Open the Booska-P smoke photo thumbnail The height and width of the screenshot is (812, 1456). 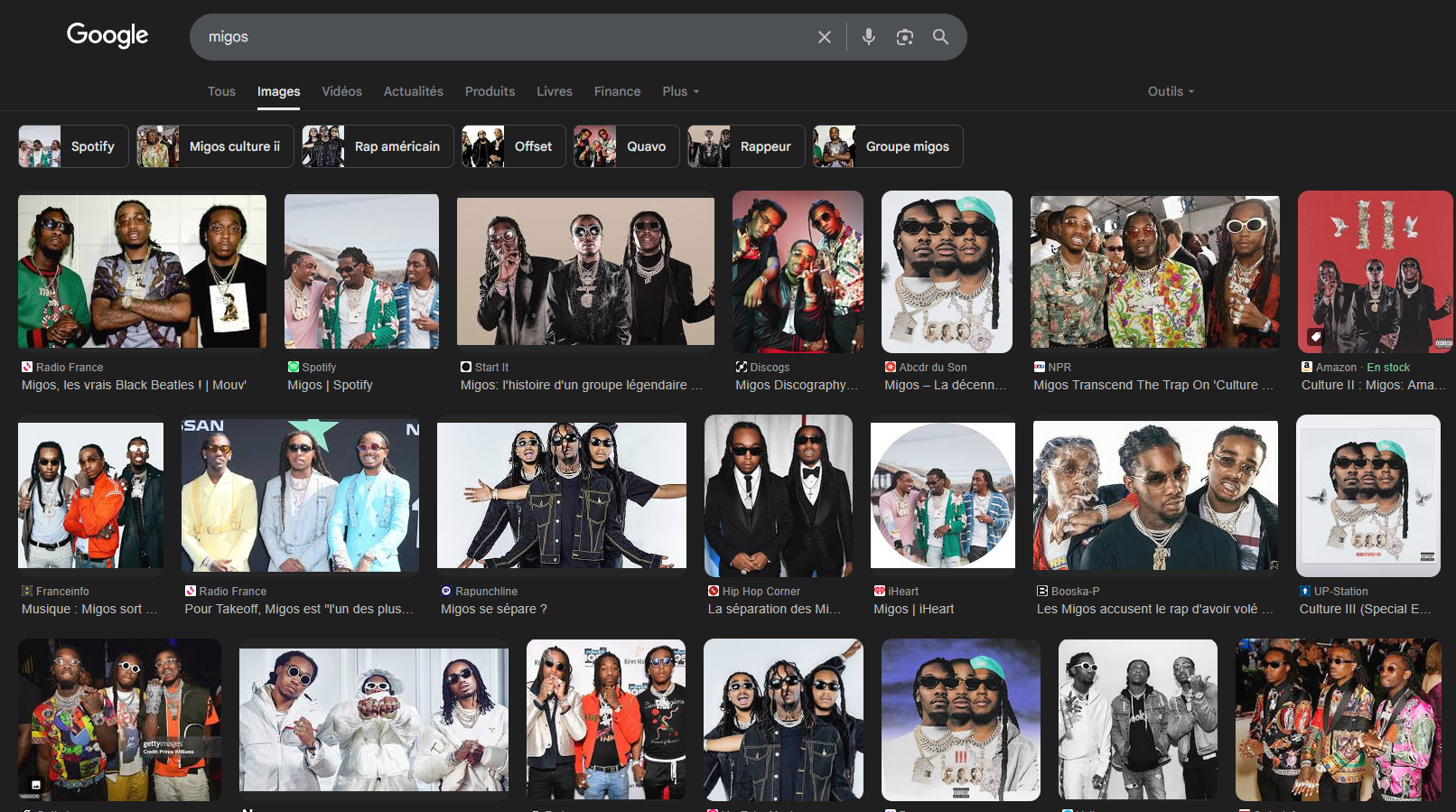coord(1156,495)
